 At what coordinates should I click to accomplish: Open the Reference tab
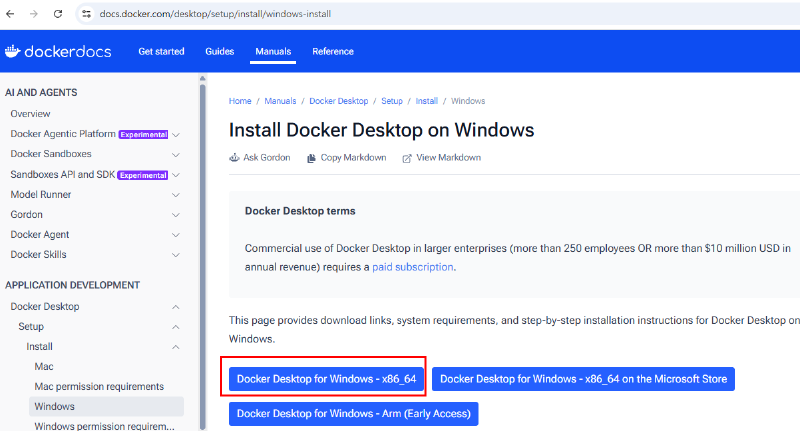point(333,52)
